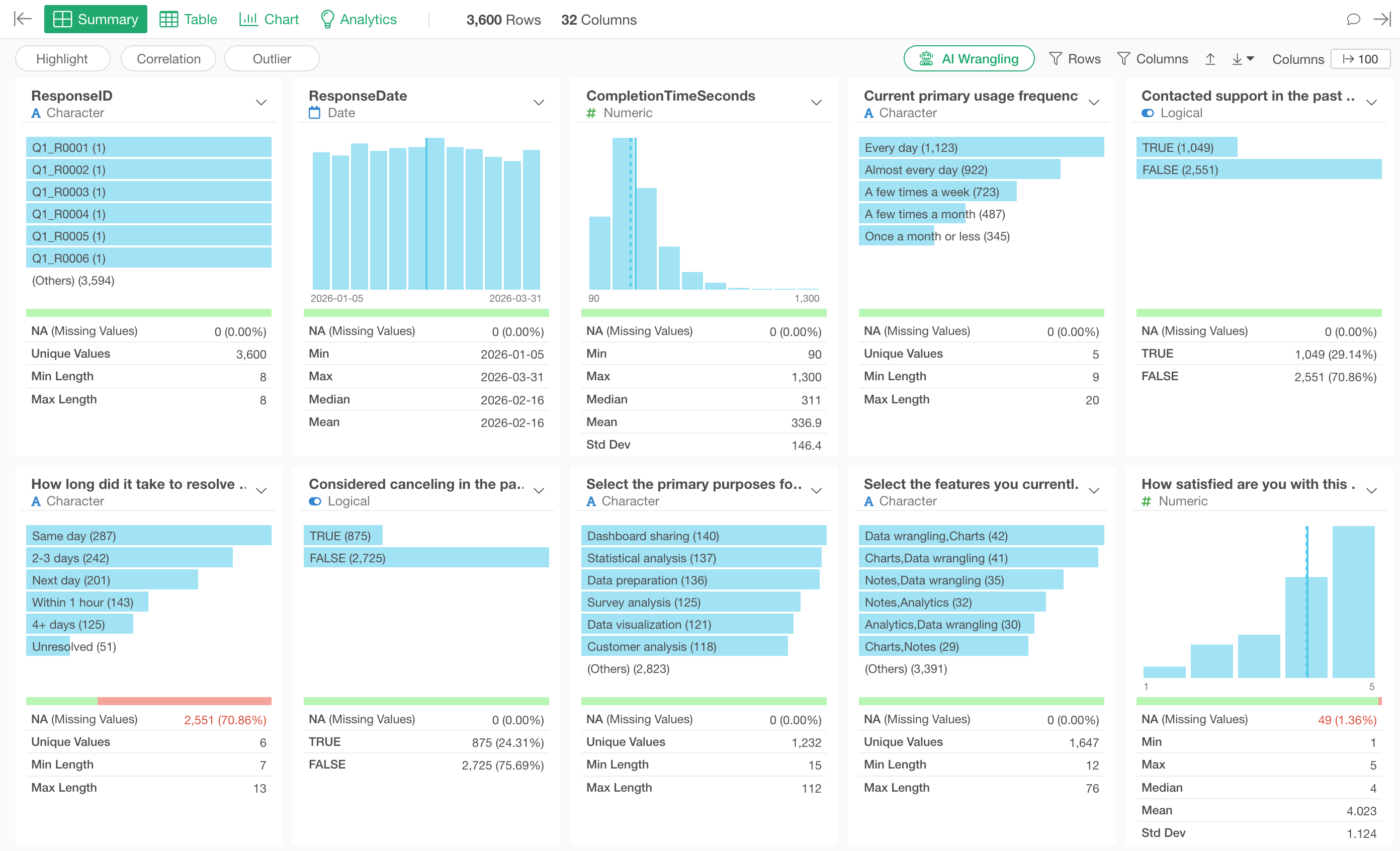This screenshot has height=851, width=1400.
Task: Expand primary purposes column menu chevron
Action: click(816, 491)
